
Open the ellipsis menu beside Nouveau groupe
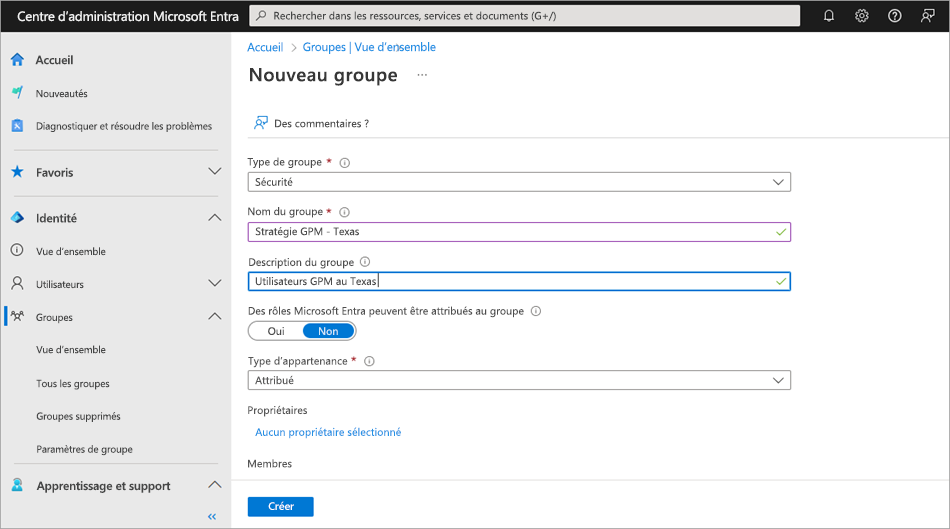tap(422, 75)
